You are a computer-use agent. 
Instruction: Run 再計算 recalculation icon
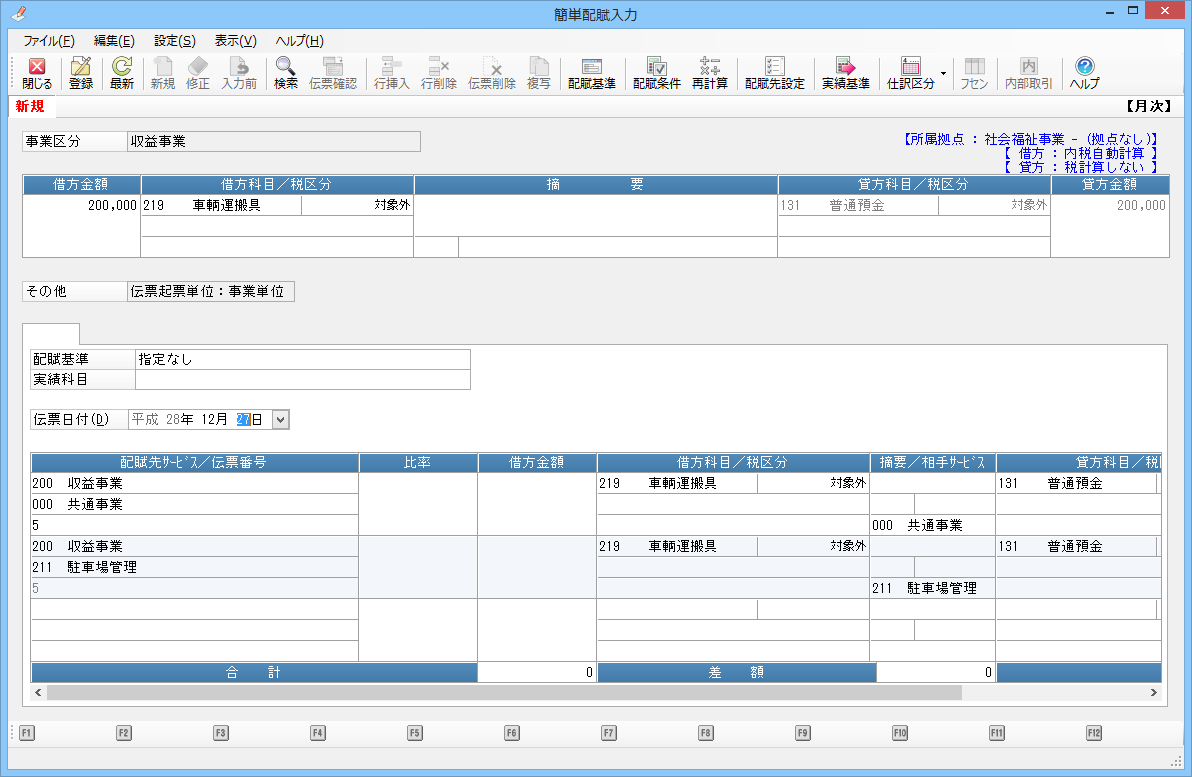coord(710,73)
